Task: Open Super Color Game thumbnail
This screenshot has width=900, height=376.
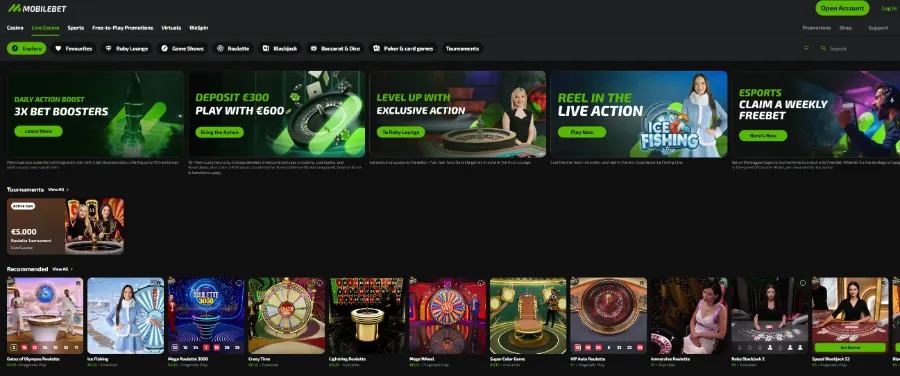Action: [528, 316]
